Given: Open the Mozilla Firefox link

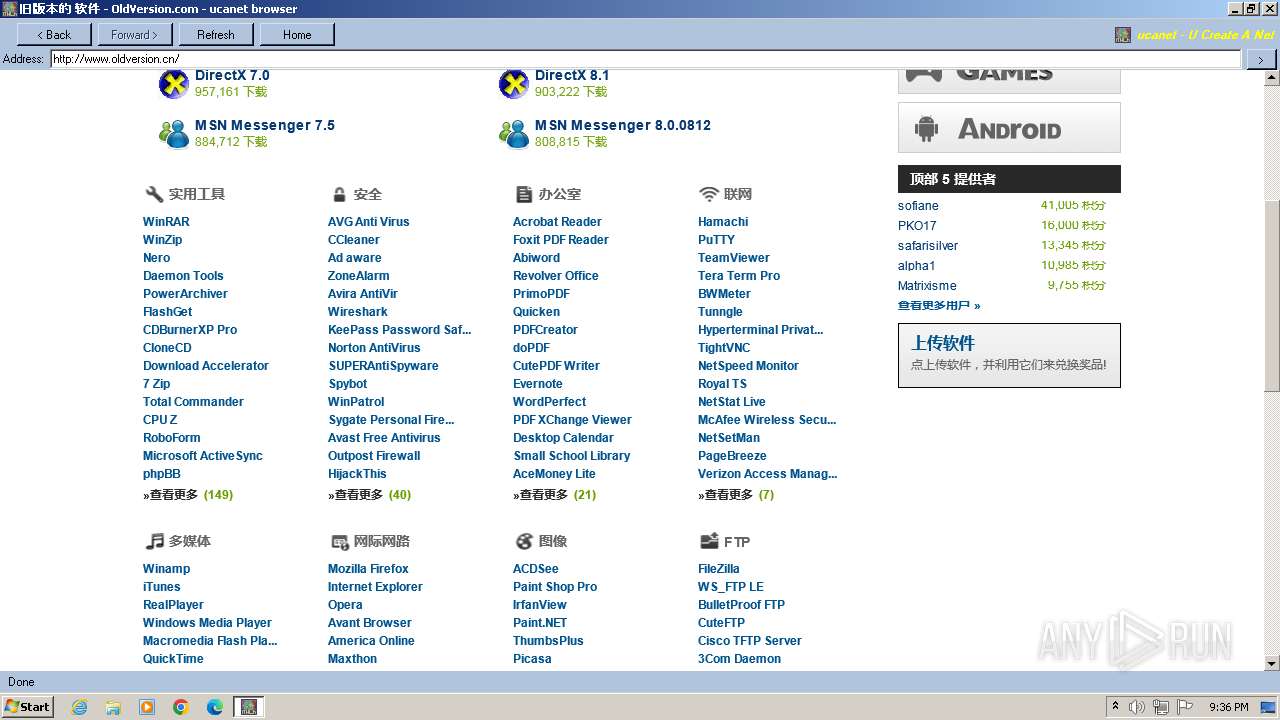Looking at the screenshot, I should [x=368, y=569].
